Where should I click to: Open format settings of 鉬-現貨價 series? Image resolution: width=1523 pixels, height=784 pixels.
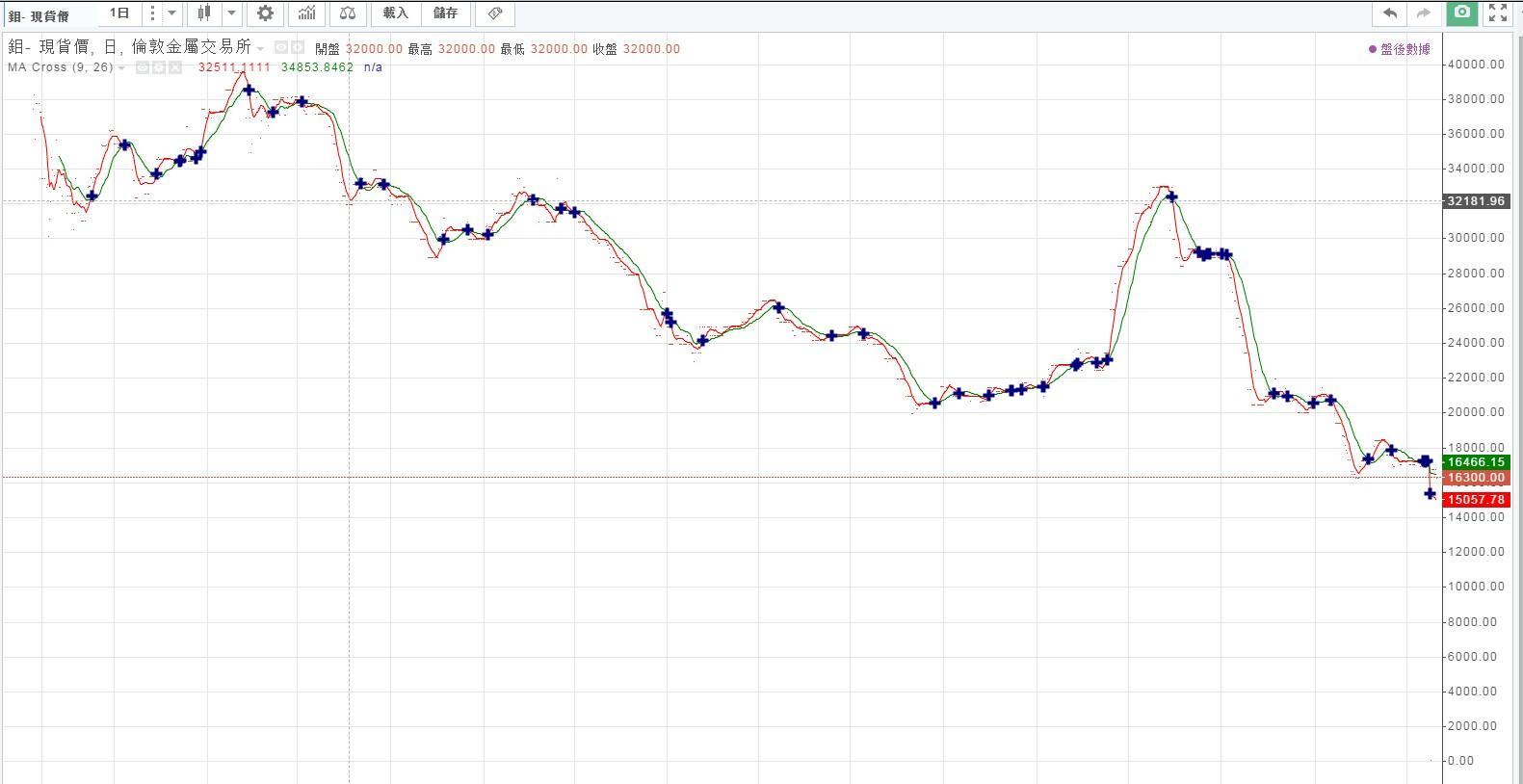click(298, 47)
